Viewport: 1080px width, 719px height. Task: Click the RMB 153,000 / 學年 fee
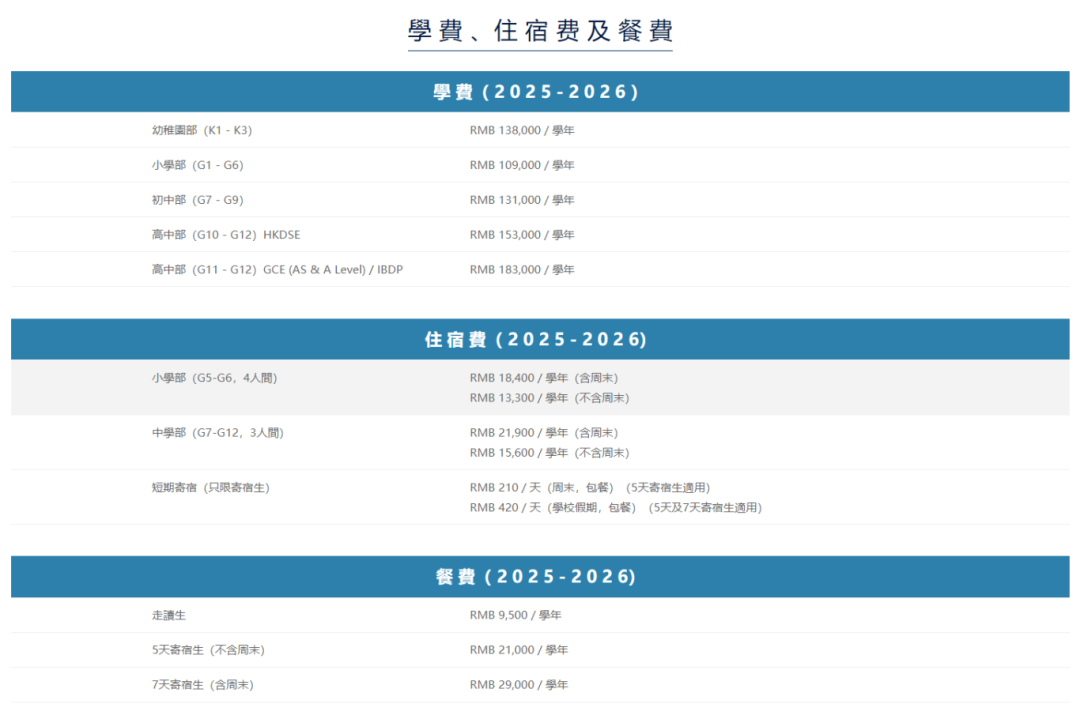522,235
